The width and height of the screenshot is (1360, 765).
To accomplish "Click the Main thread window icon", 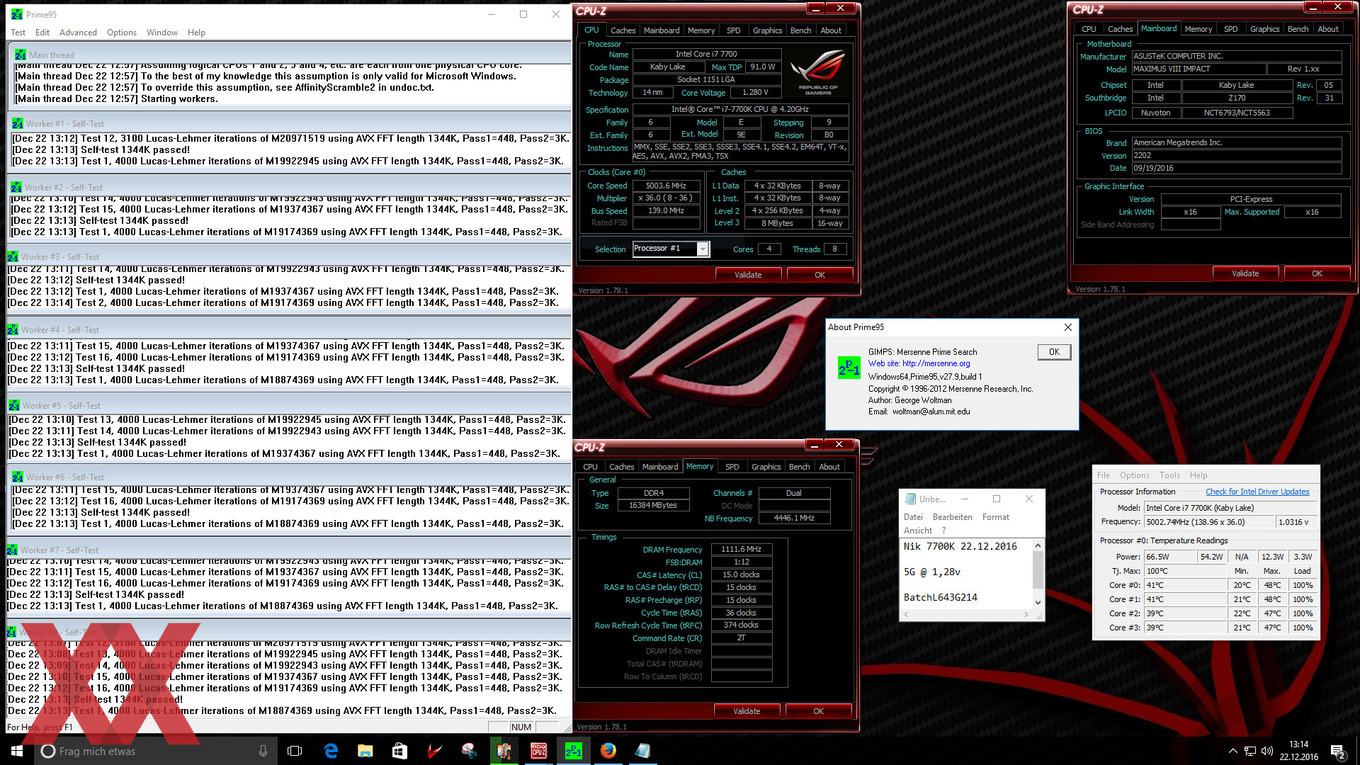I will tap(20, 55).
